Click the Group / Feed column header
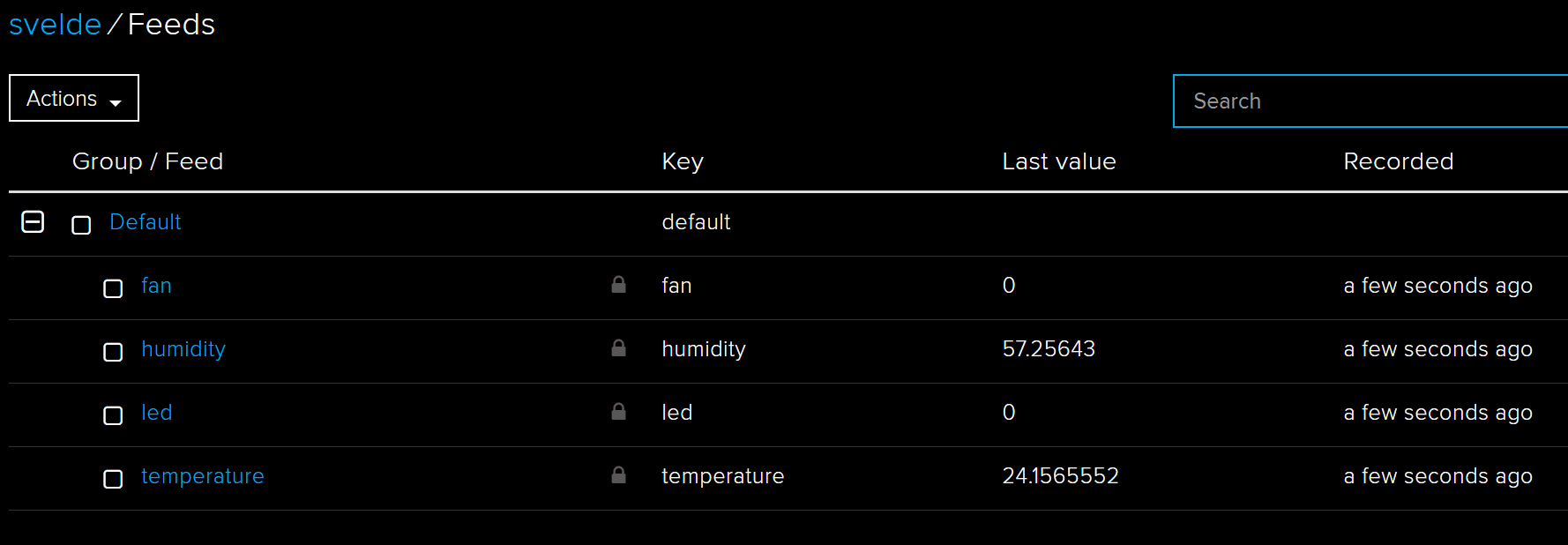The width and height of the screenshot is (1568, 545). pyautogui.click(x=147, y=161)
